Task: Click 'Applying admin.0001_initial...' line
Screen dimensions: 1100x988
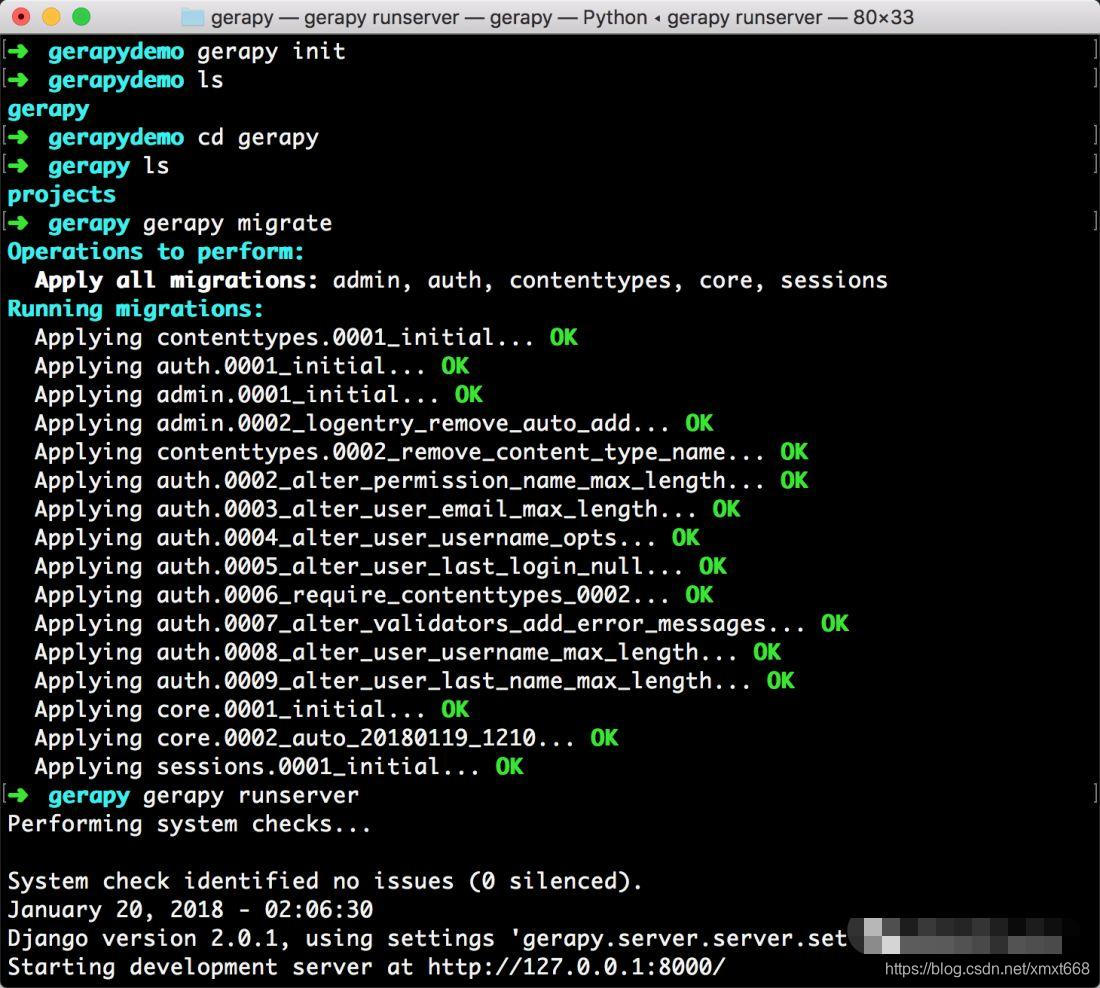Action: click(258, 394)
